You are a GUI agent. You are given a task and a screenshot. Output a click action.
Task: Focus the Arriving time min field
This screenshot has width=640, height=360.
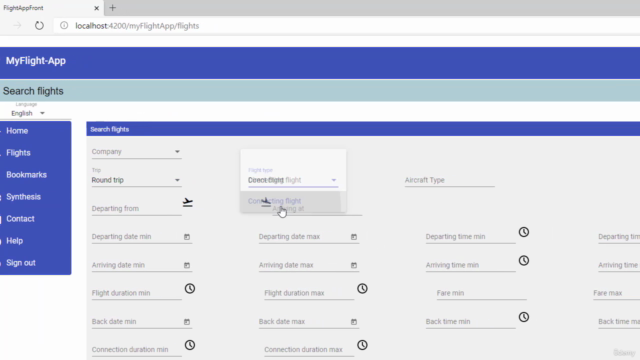470,265
